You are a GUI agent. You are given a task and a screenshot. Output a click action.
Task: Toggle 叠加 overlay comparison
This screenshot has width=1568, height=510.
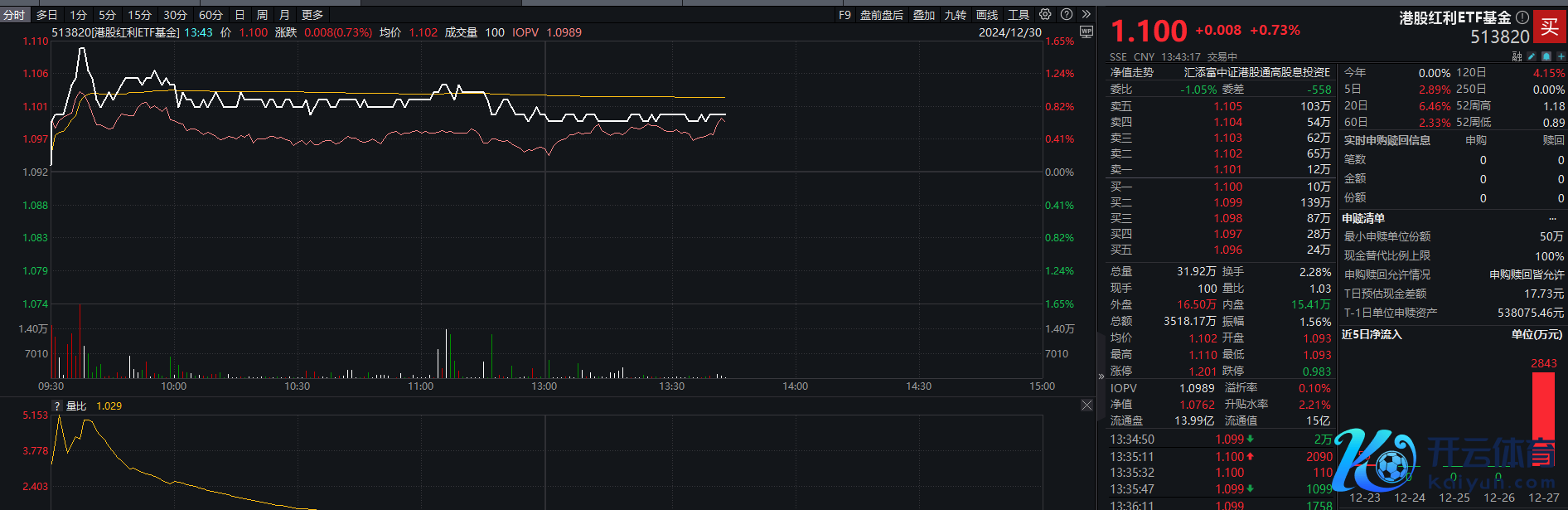924,15
